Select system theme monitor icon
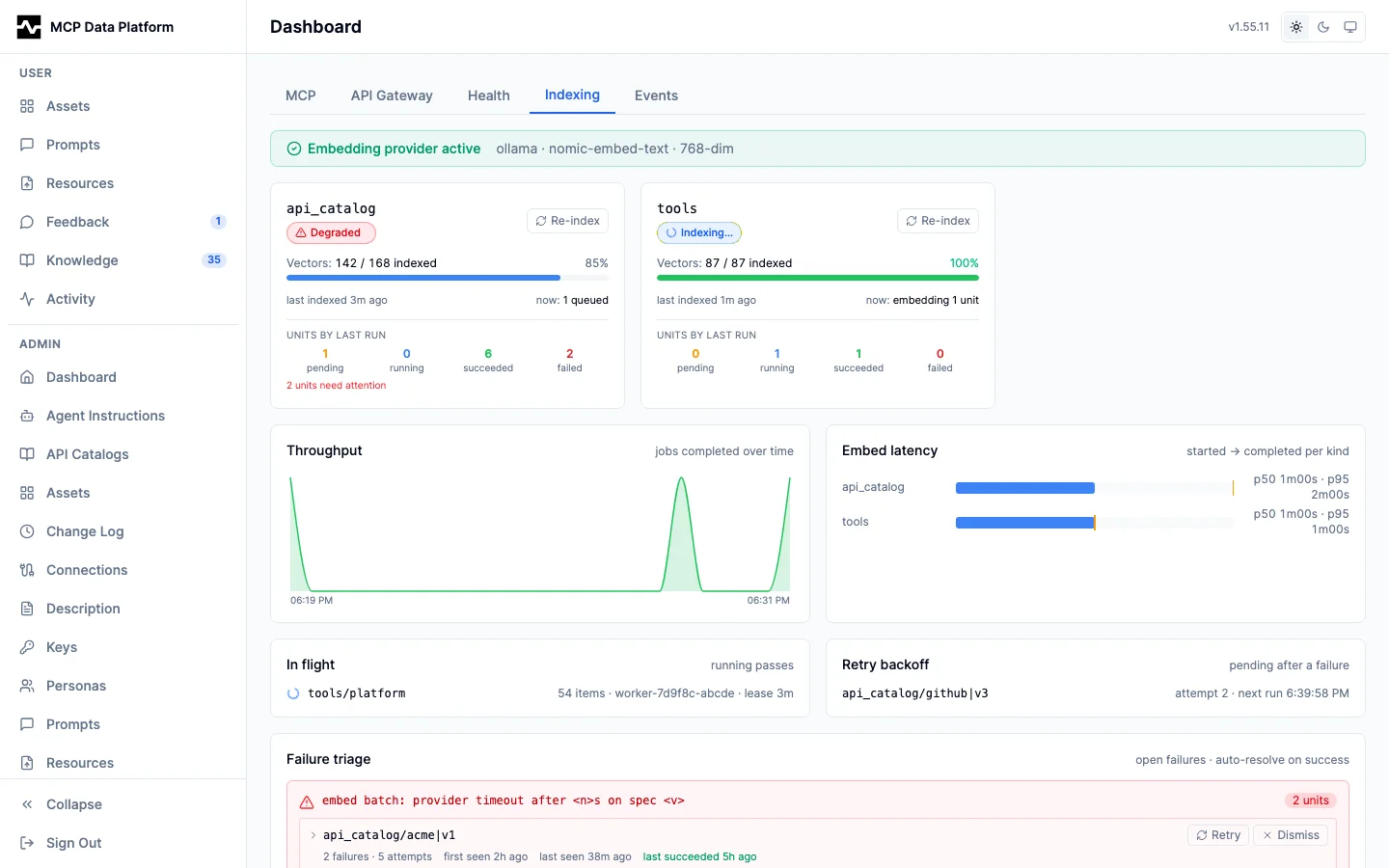The height and width of the screenshot is (868, 1389). point(1350,27)
